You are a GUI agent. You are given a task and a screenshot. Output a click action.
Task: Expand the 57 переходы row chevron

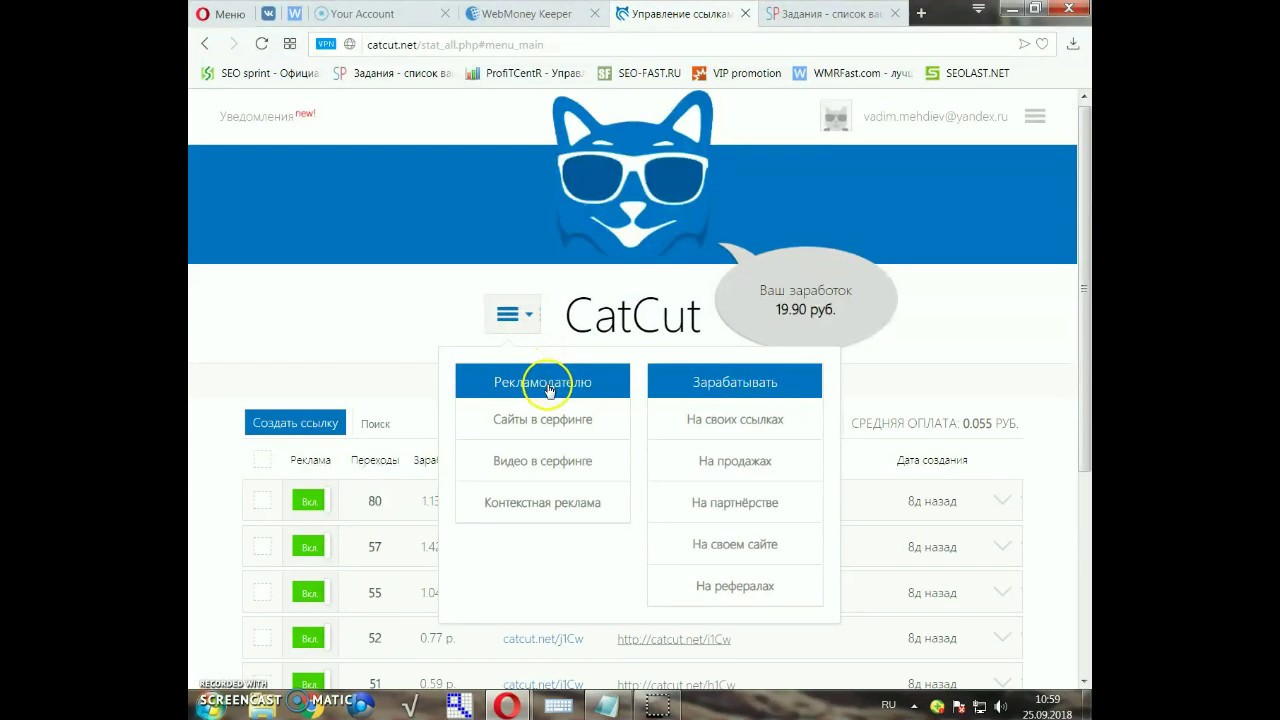pos(1002,546)
